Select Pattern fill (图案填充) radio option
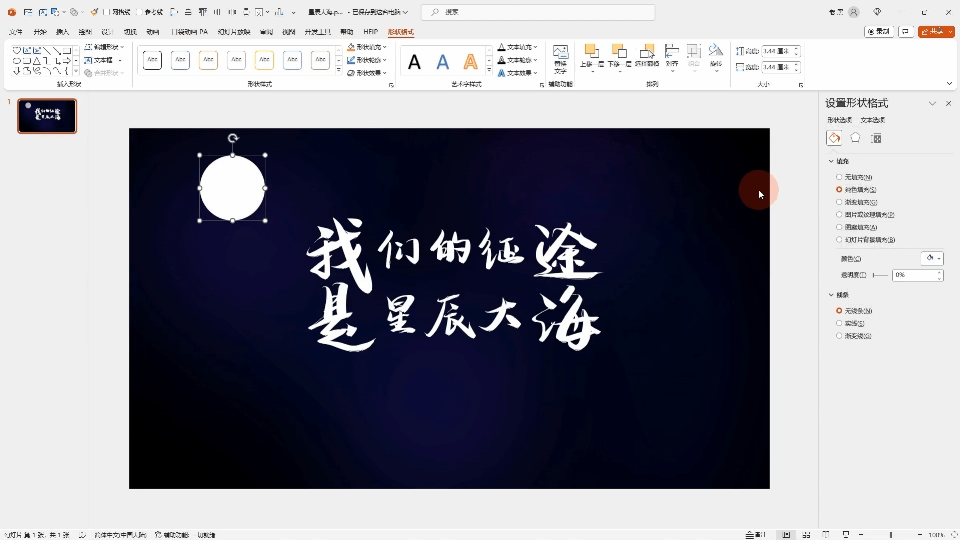Image resolution: width=960 pixels, height=540 pixels. point(839,227)
